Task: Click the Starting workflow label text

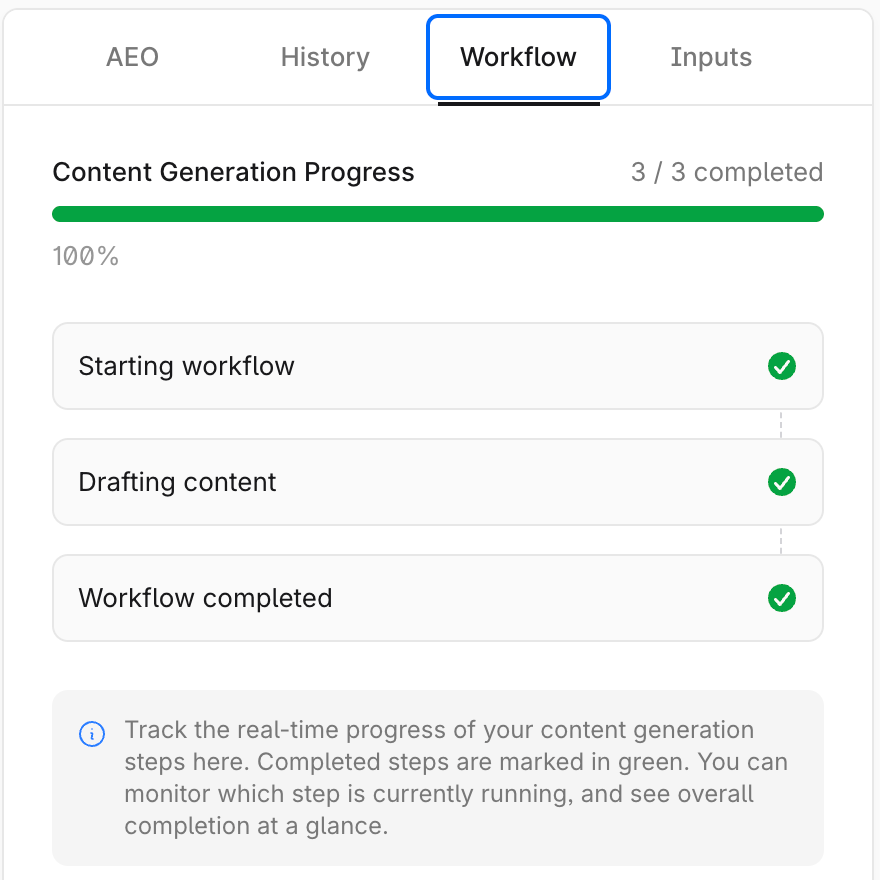Action: (x=186, y=366)
